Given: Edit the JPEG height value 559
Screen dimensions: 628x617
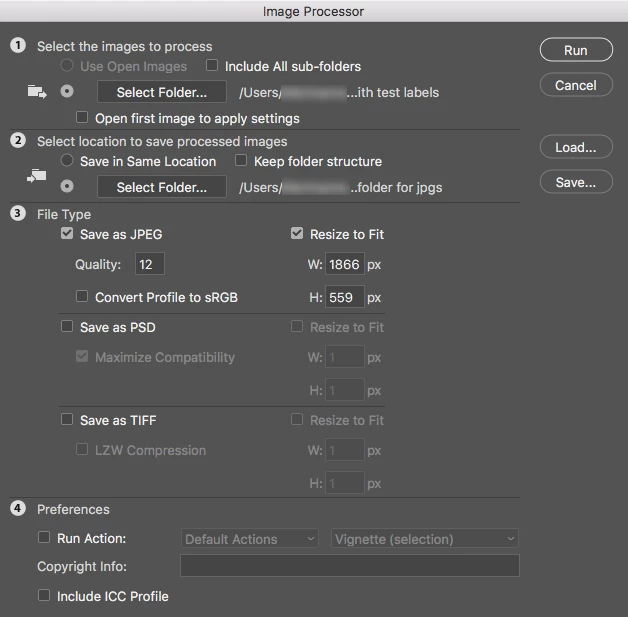Looking at the screenshot, I should 345,297.
